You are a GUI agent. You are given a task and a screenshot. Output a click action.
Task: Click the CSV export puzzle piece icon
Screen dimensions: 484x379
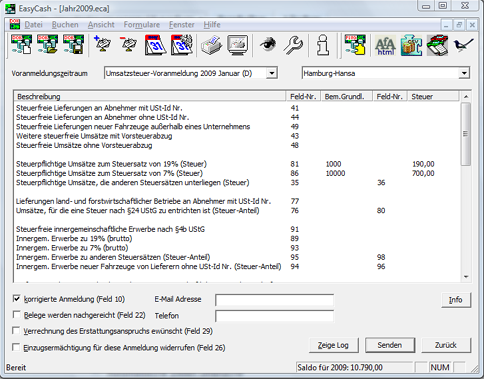click(x=411, y=45)
